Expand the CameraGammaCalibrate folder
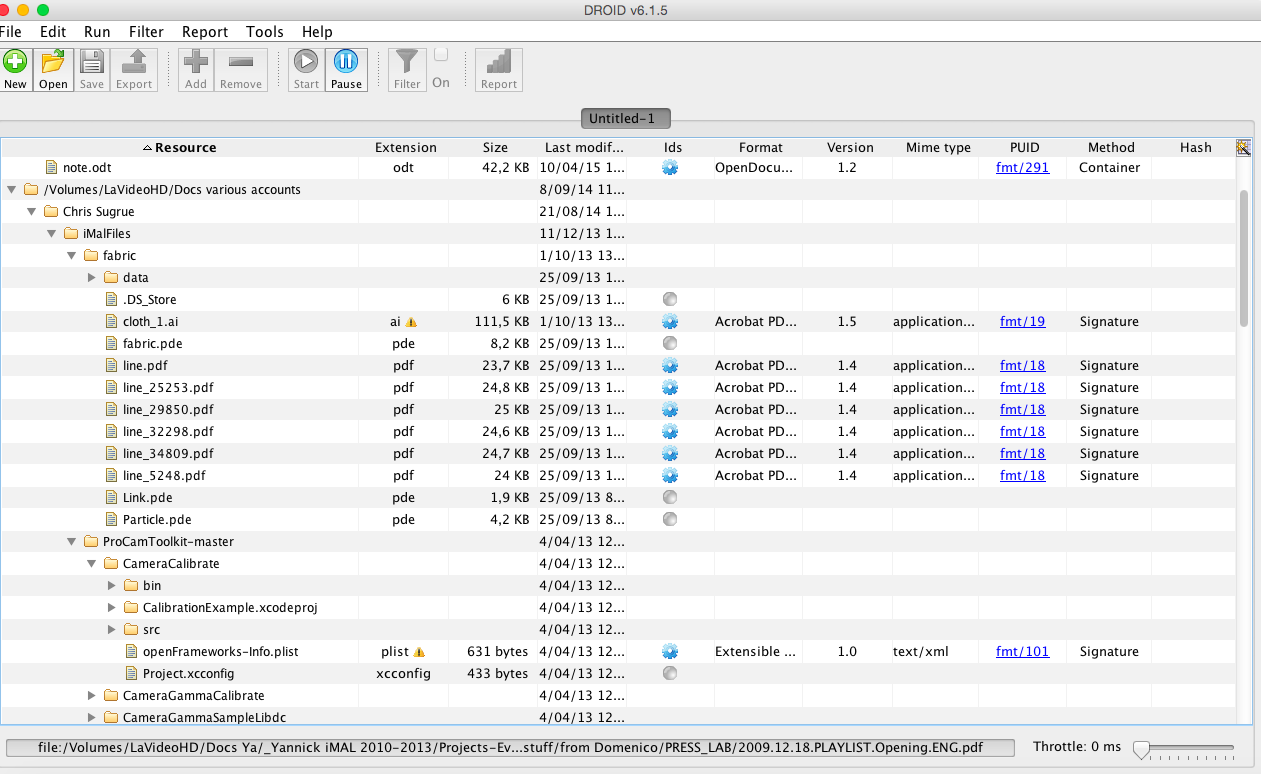 pos(92,696)
